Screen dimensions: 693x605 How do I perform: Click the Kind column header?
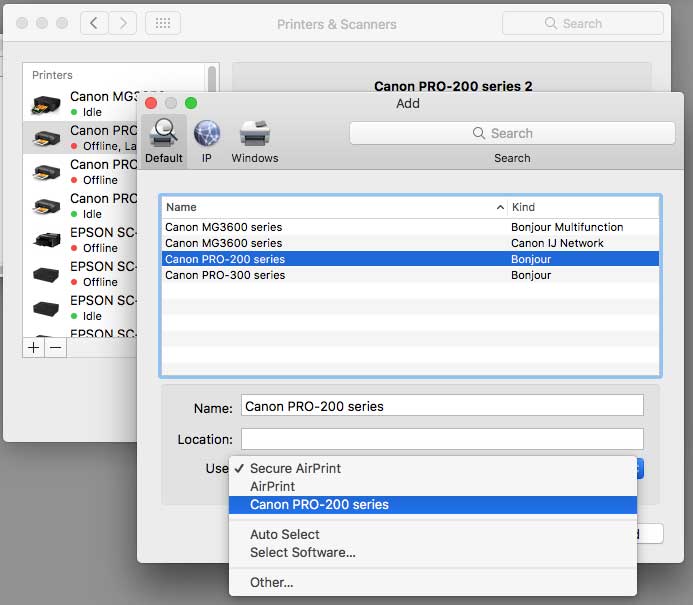click(583, 207)
